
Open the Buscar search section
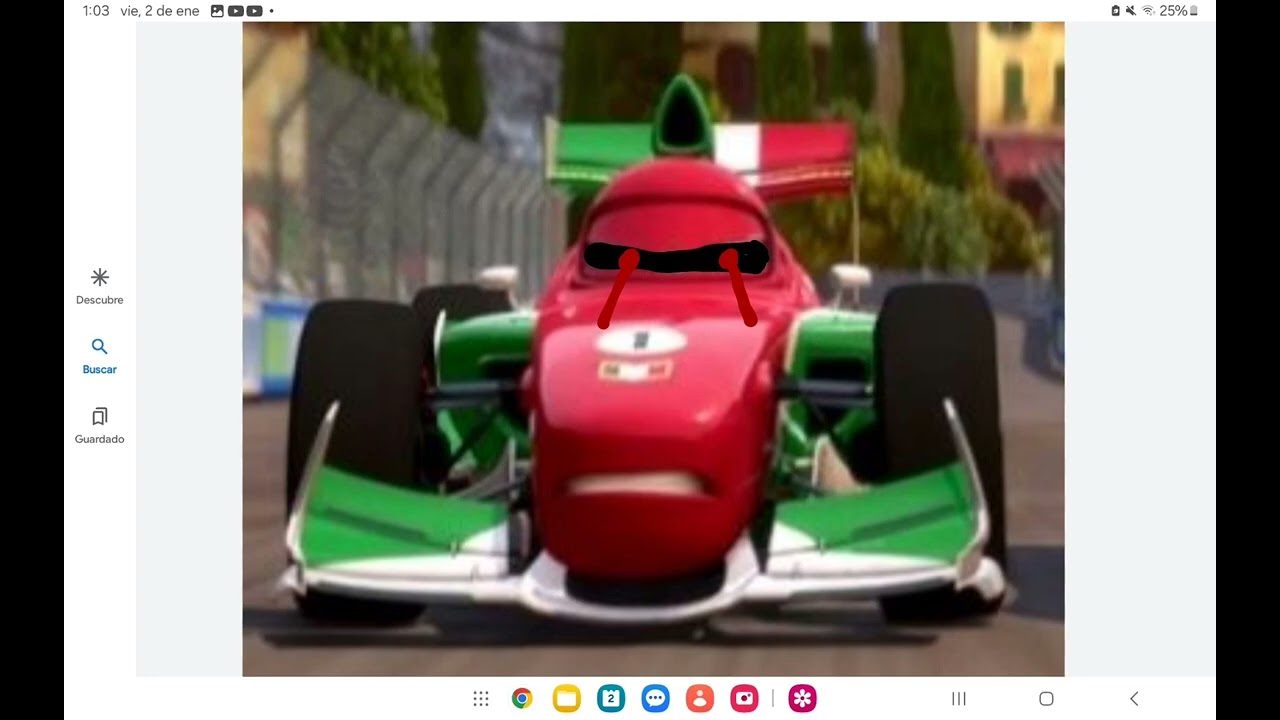click(100, 357)
